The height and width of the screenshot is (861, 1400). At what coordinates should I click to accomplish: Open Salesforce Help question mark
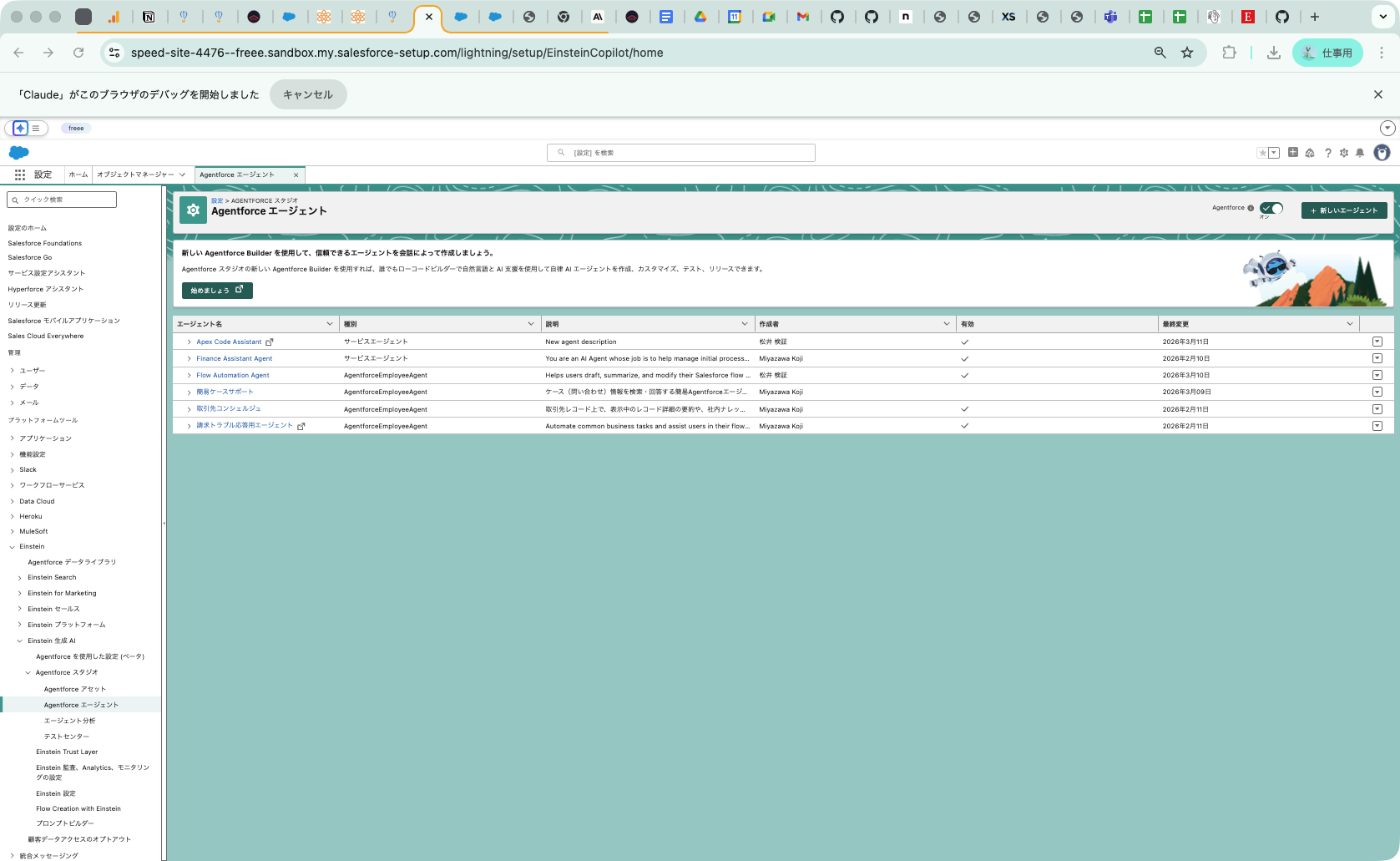(1327, 153)
